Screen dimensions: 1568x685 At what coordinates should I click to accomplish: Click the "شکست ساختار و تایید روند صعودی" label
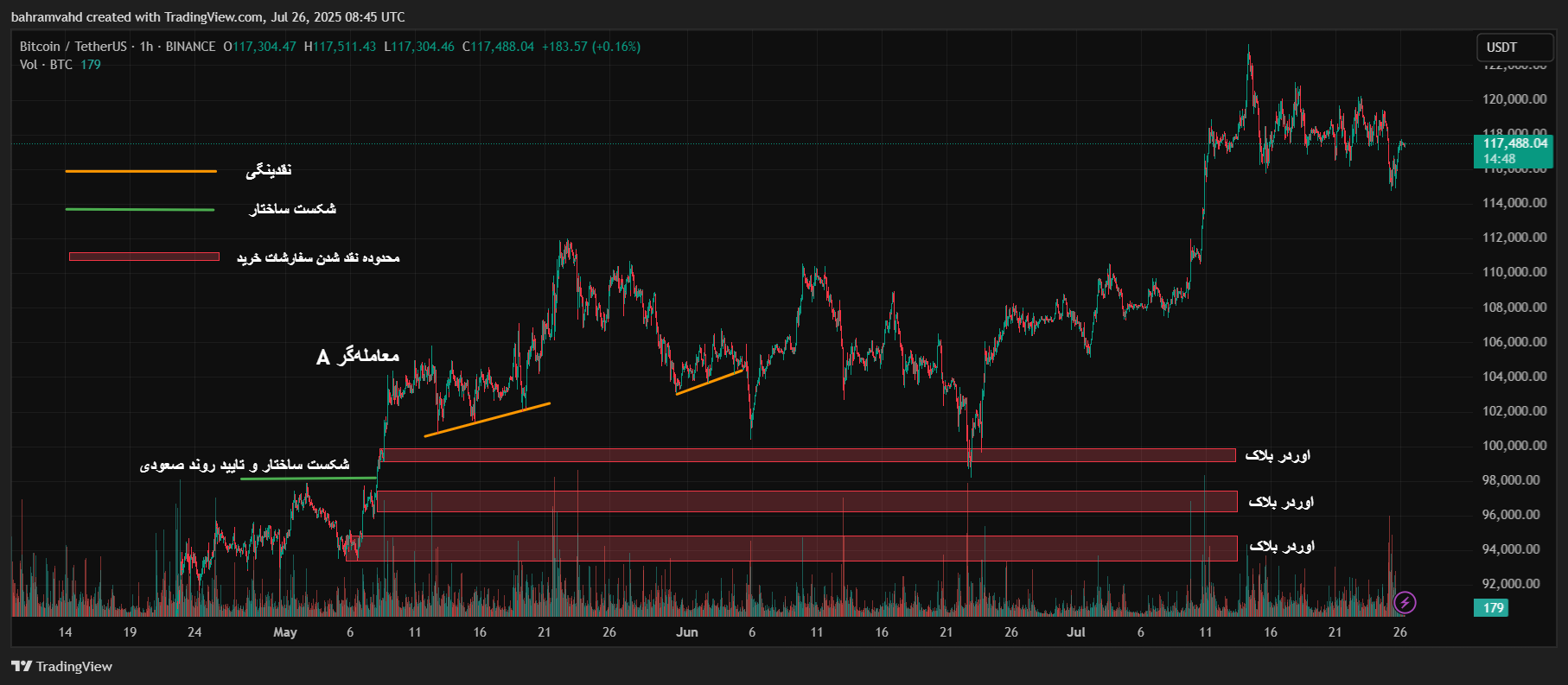click(245, 465)
